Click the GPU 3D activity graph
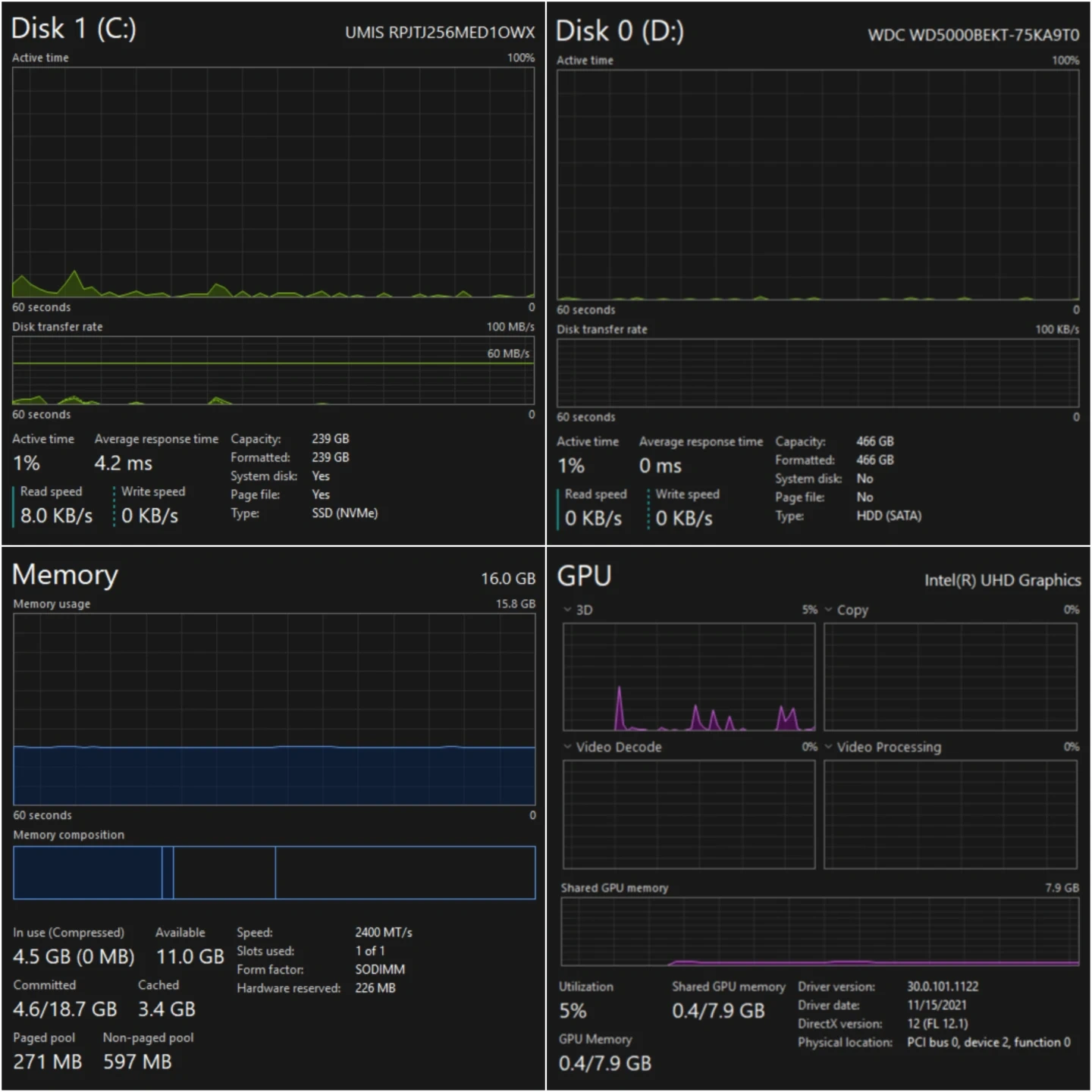 [689, 677]
